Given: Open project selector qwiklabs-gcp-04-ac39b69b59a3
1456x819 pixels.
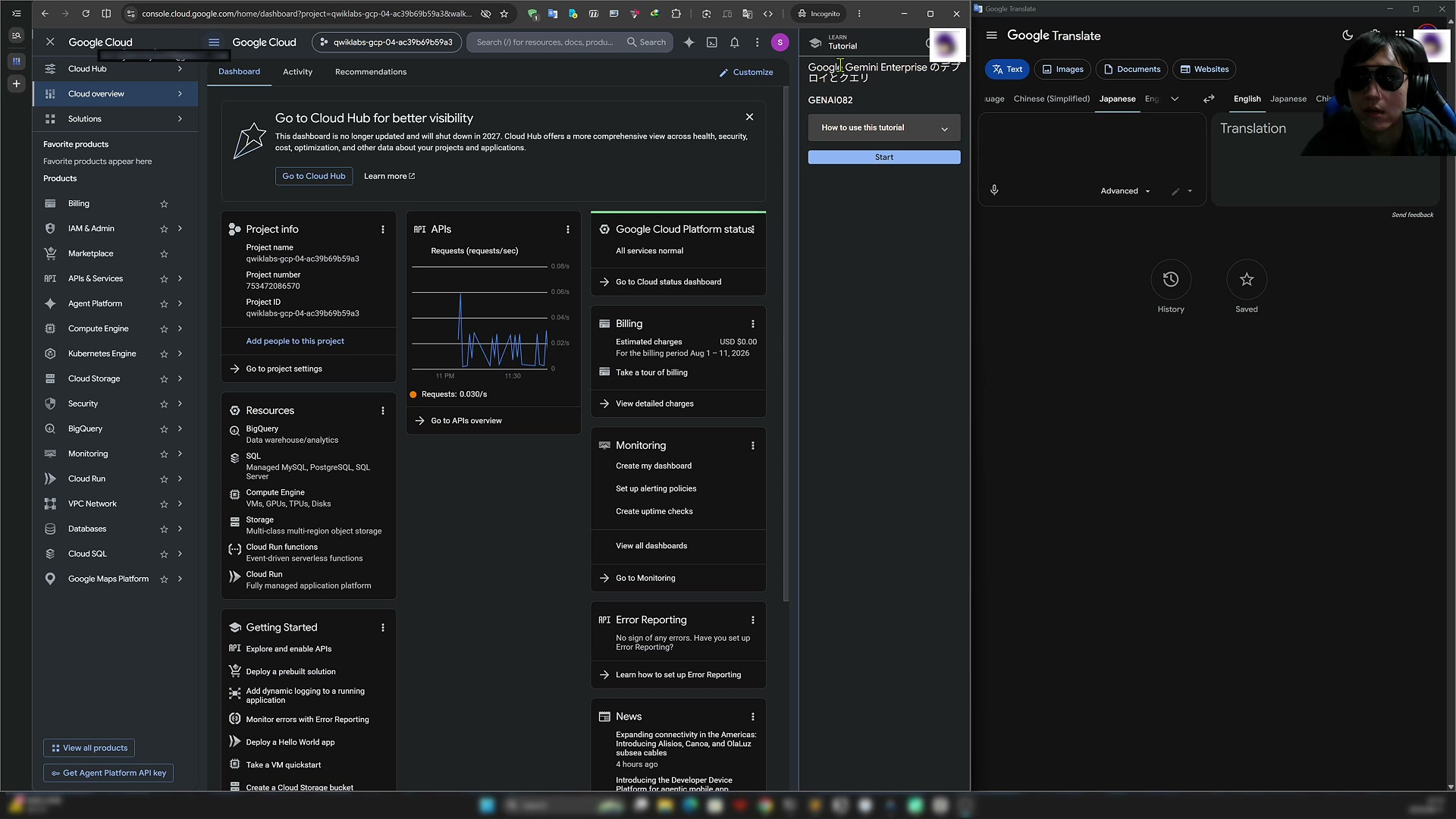Looking at the screenshot, I should (387, 42).
